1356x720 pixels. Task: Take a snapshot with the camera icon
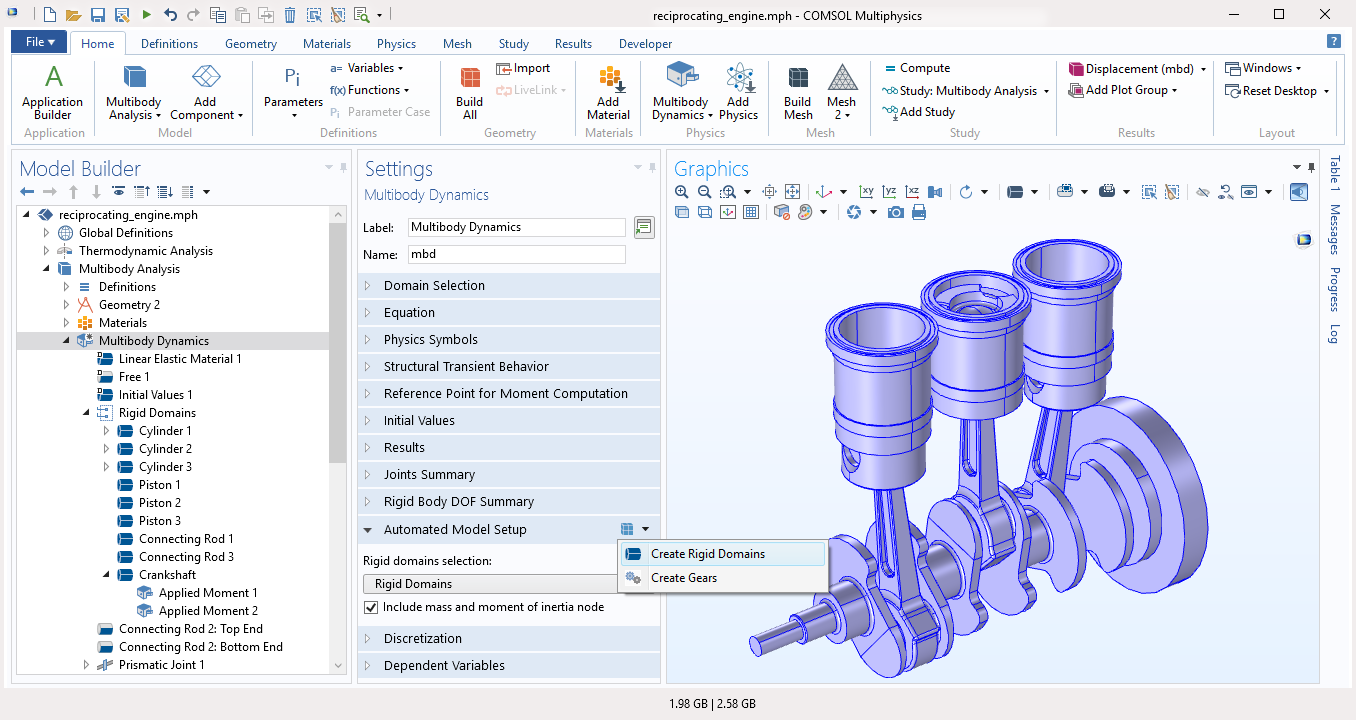pos(896,212)
